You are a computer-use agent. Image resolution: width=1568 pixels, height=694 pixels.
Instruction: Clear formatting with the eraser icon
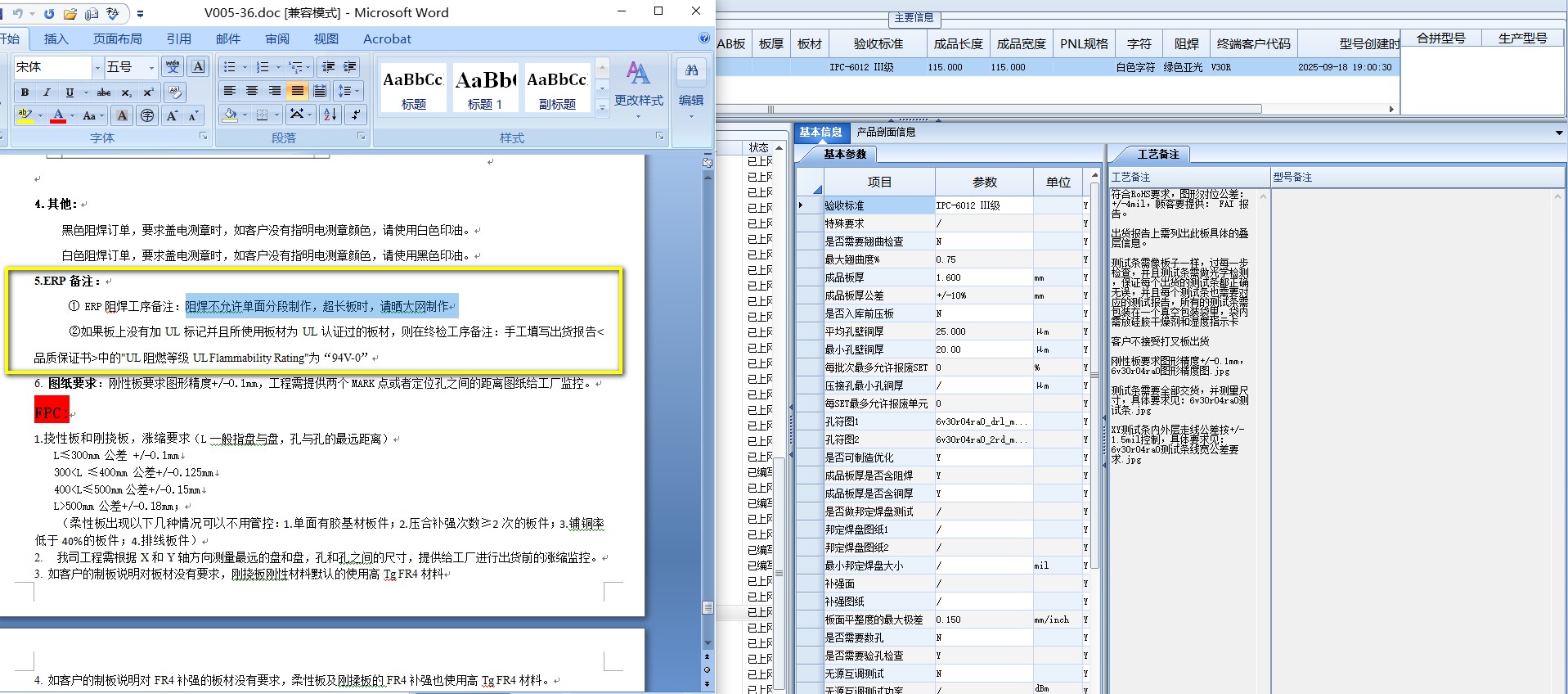(x=174, y=92)
